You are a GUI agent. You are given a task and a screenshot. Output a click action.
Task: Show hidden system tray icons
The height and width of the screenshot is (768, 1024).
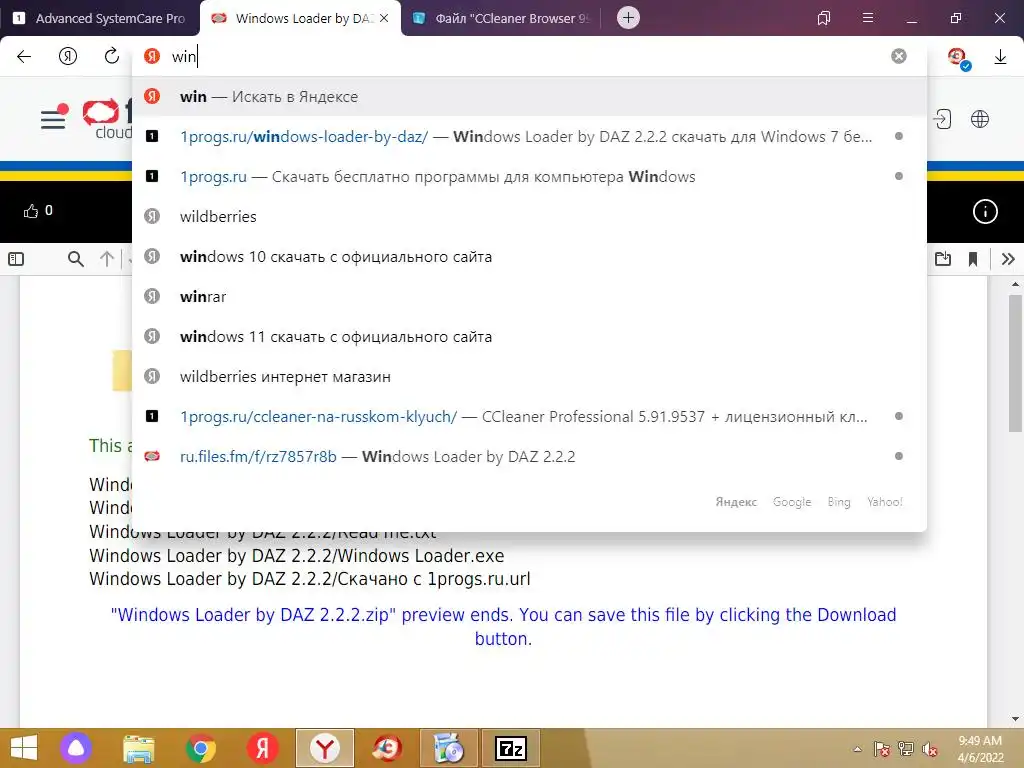pyautogui.click(x=857, y=749)
